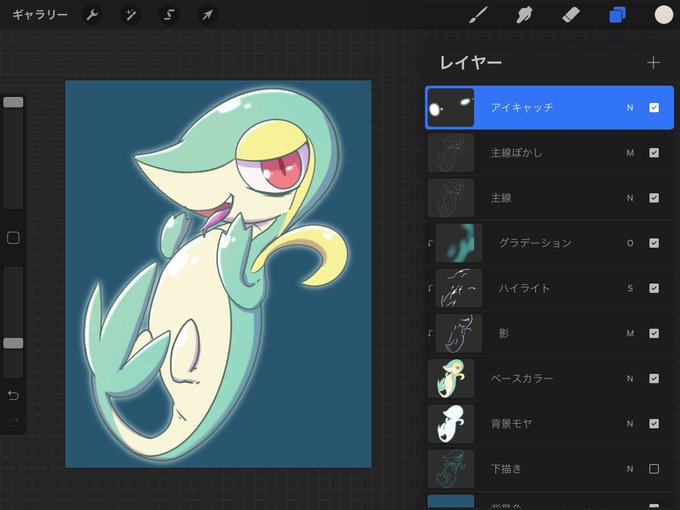Select the Transform arrow tool
This screenshot has height=510, width=680.
[x=208, y=15]
